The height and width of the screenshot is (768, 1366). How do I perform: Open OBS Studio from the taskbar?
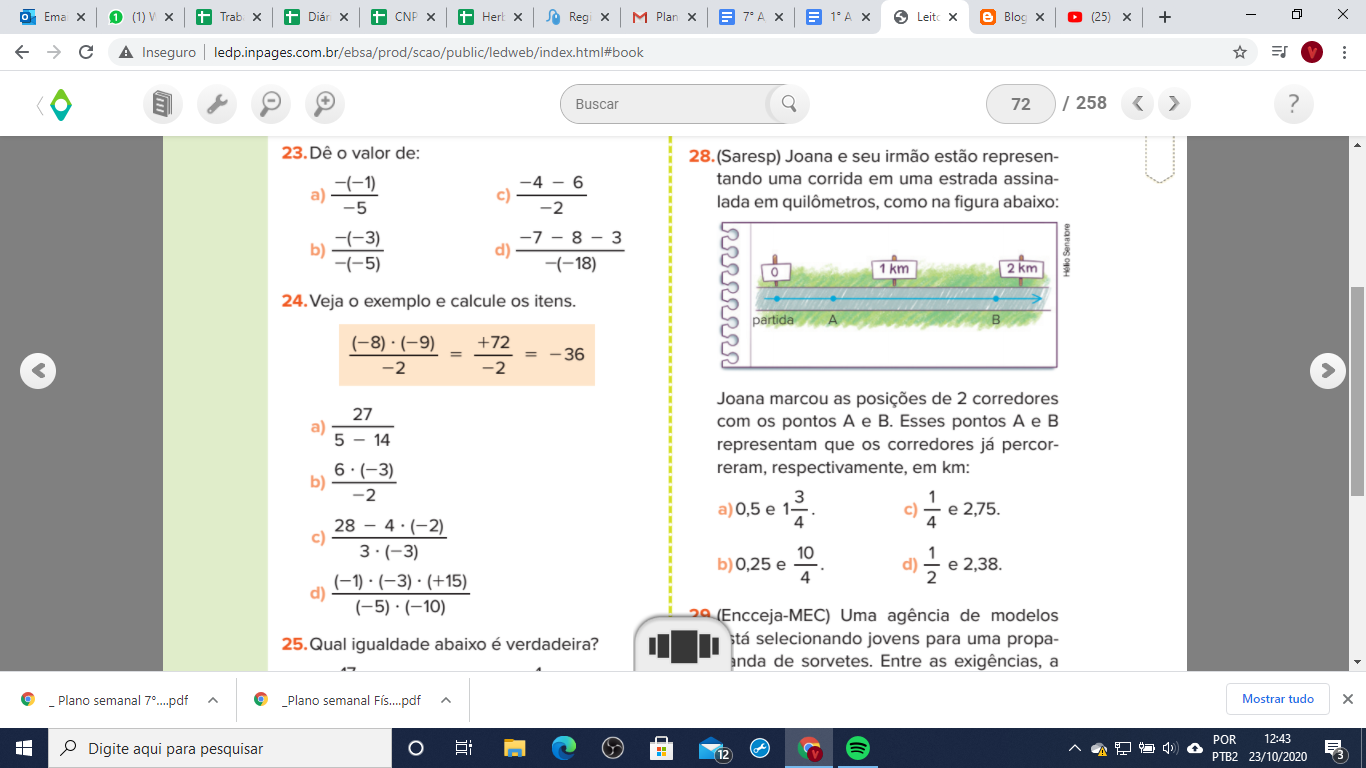613,748
